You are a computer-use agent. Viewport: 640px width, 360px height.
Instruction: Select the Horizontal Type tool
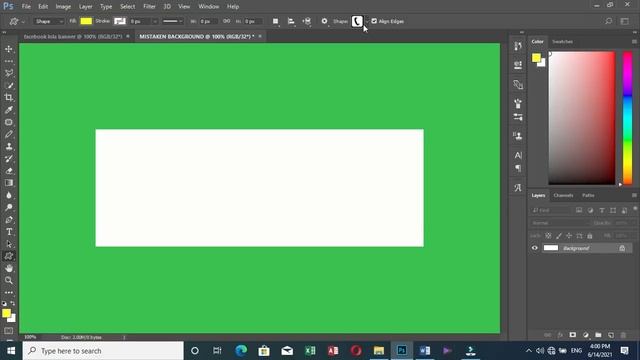pos(9,232)
